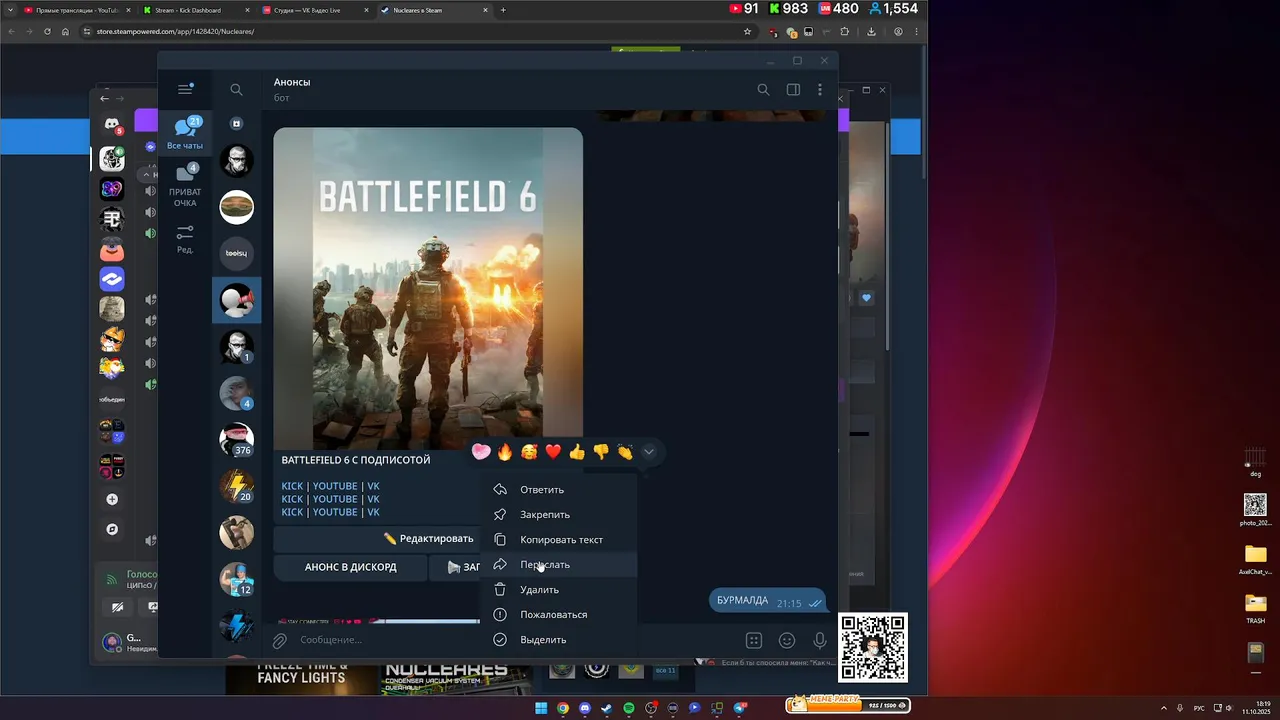
Task: Open the 'ПРИВАТ ОЧКА' folder
Action: pyautogui.click(x=185, y=185)
